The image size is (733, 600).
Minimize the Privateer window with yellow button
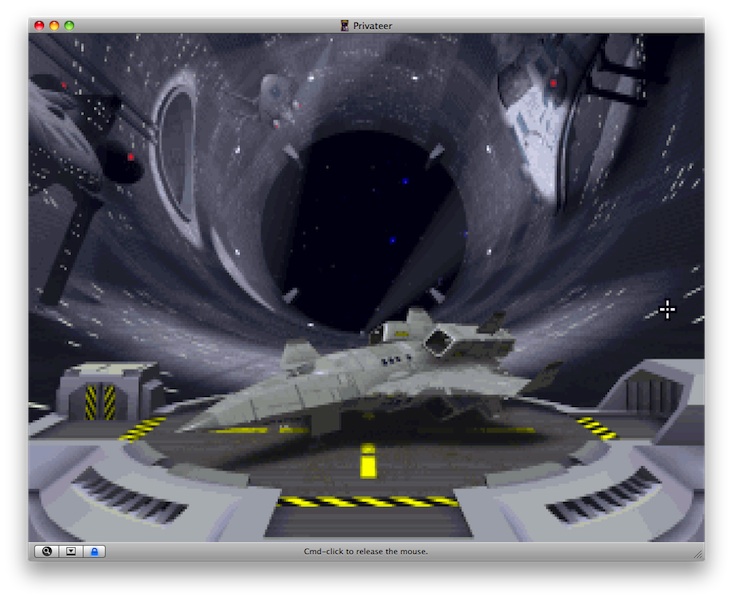(x=55, y=25)
